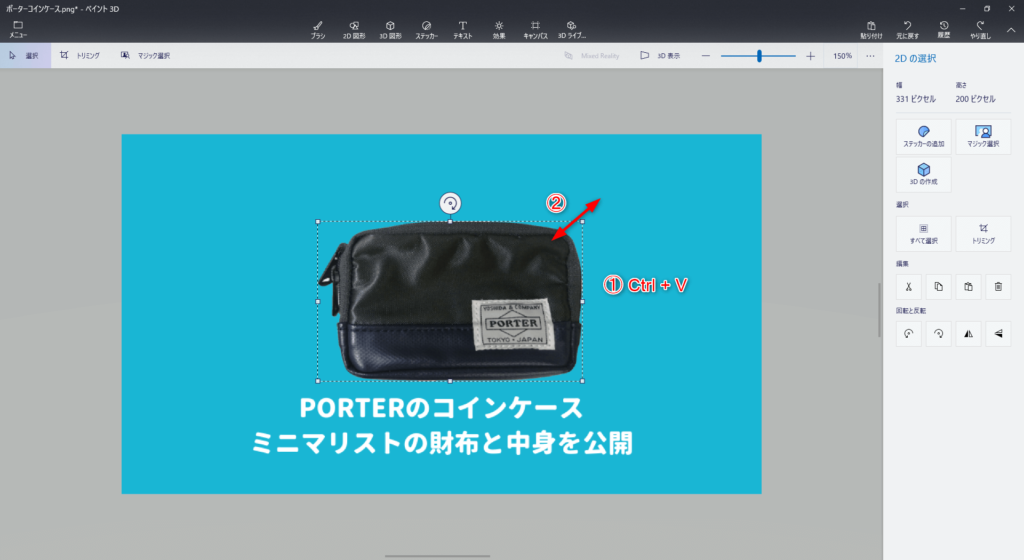Screen dimensions: 1024x560
Task: Open the 履歴 history icon
Action: click(944, 29)
